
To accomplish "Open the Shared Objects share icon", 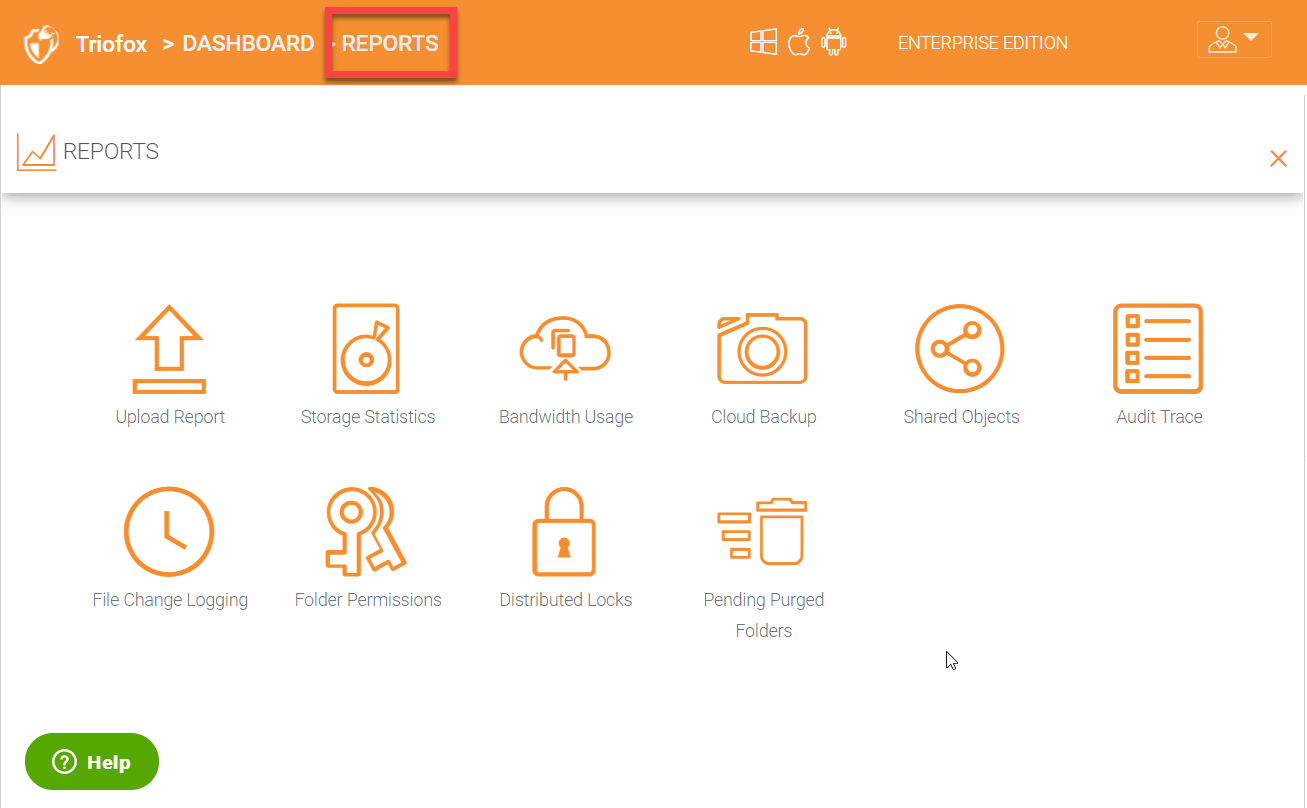I will pos(960,349).
